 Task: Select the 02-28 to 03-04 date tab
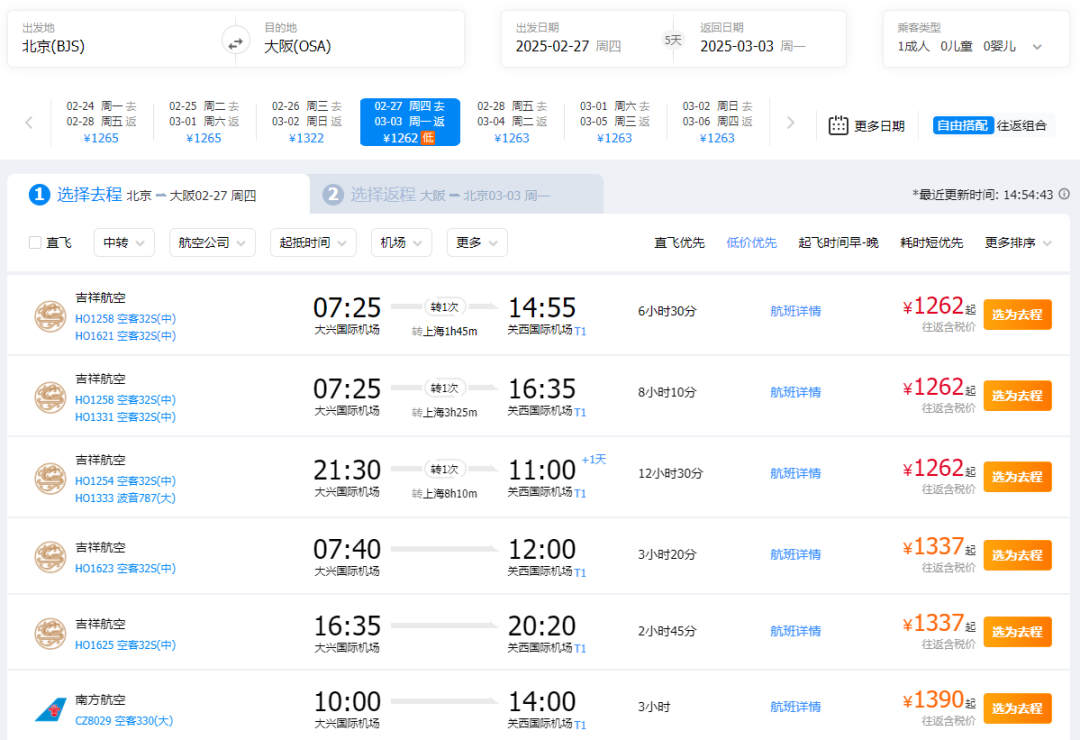tap(512, 122)
